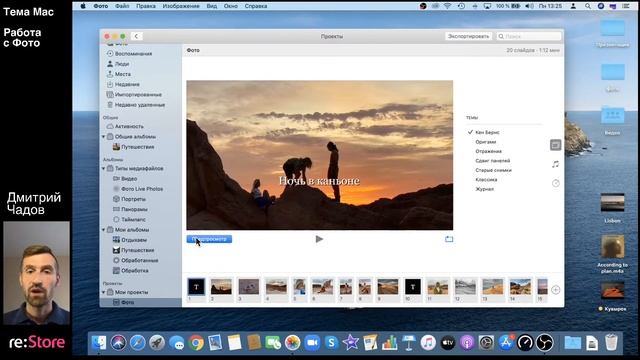640x360 pixels.
Task: Select title slide thumbnail 10
Action: [x=413, y=287]
